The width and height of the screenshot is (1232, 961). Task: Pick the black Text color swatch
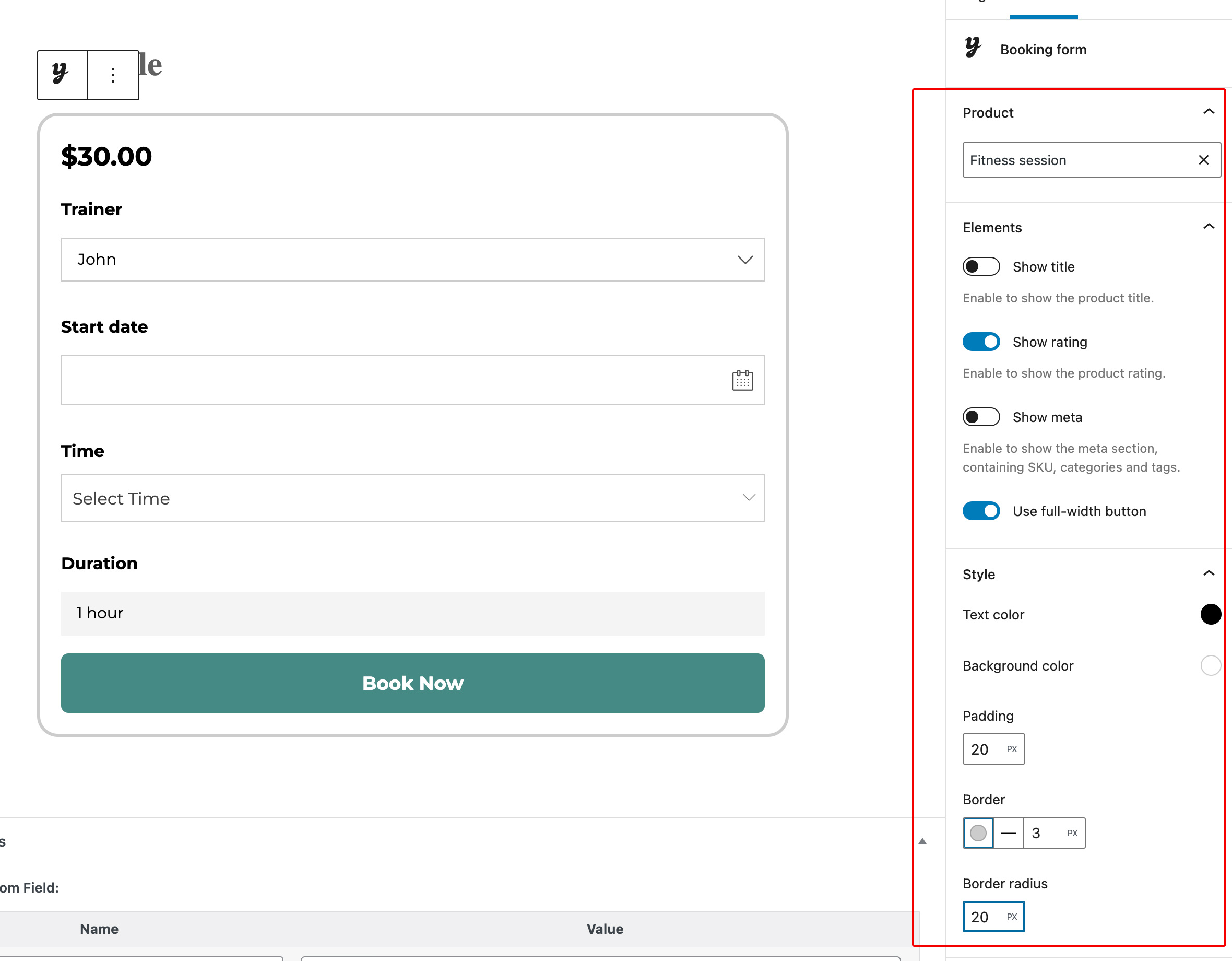click(x=1210, y=615)
